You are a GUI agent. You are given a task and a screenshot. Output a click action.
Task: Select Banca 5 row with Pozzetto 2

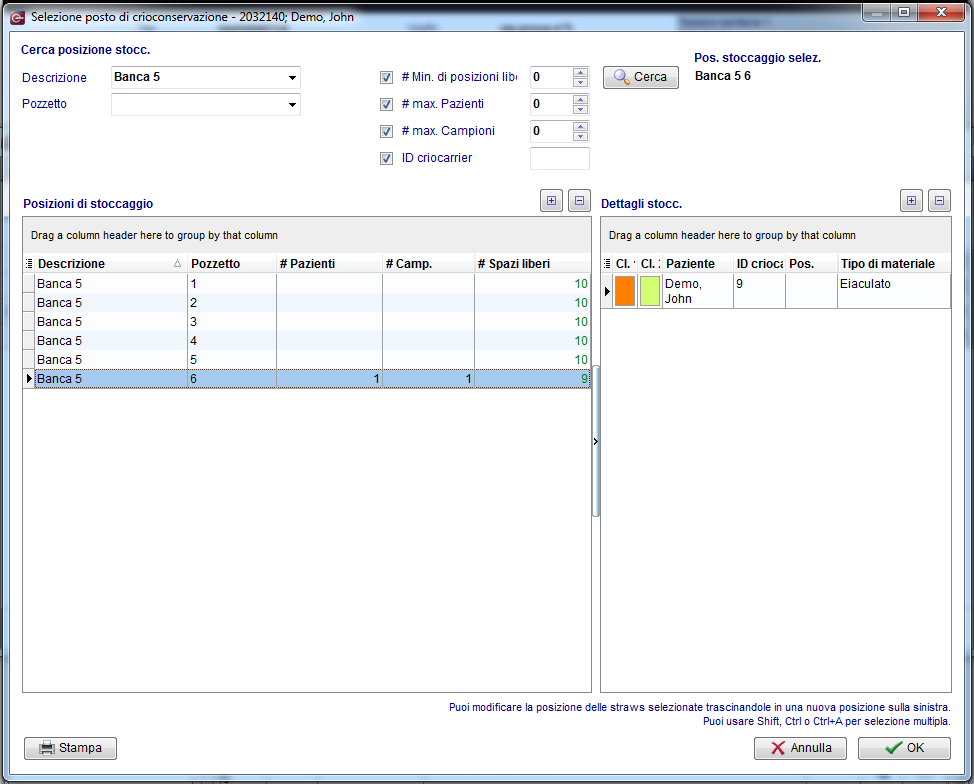tap(306, 303)
